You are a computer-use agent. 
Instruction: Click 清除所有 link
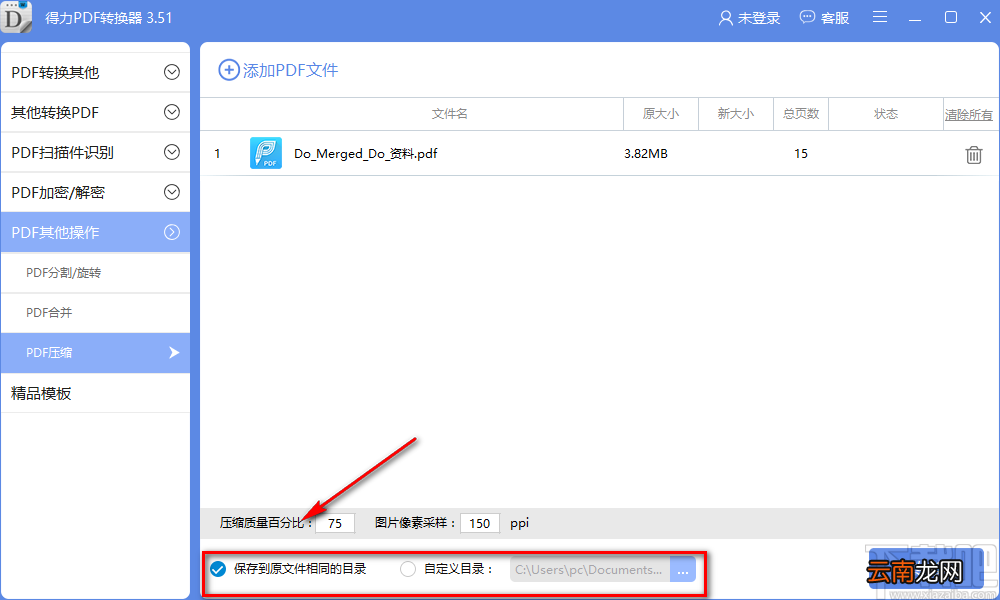pyautogui.click(x=968, y=115)
